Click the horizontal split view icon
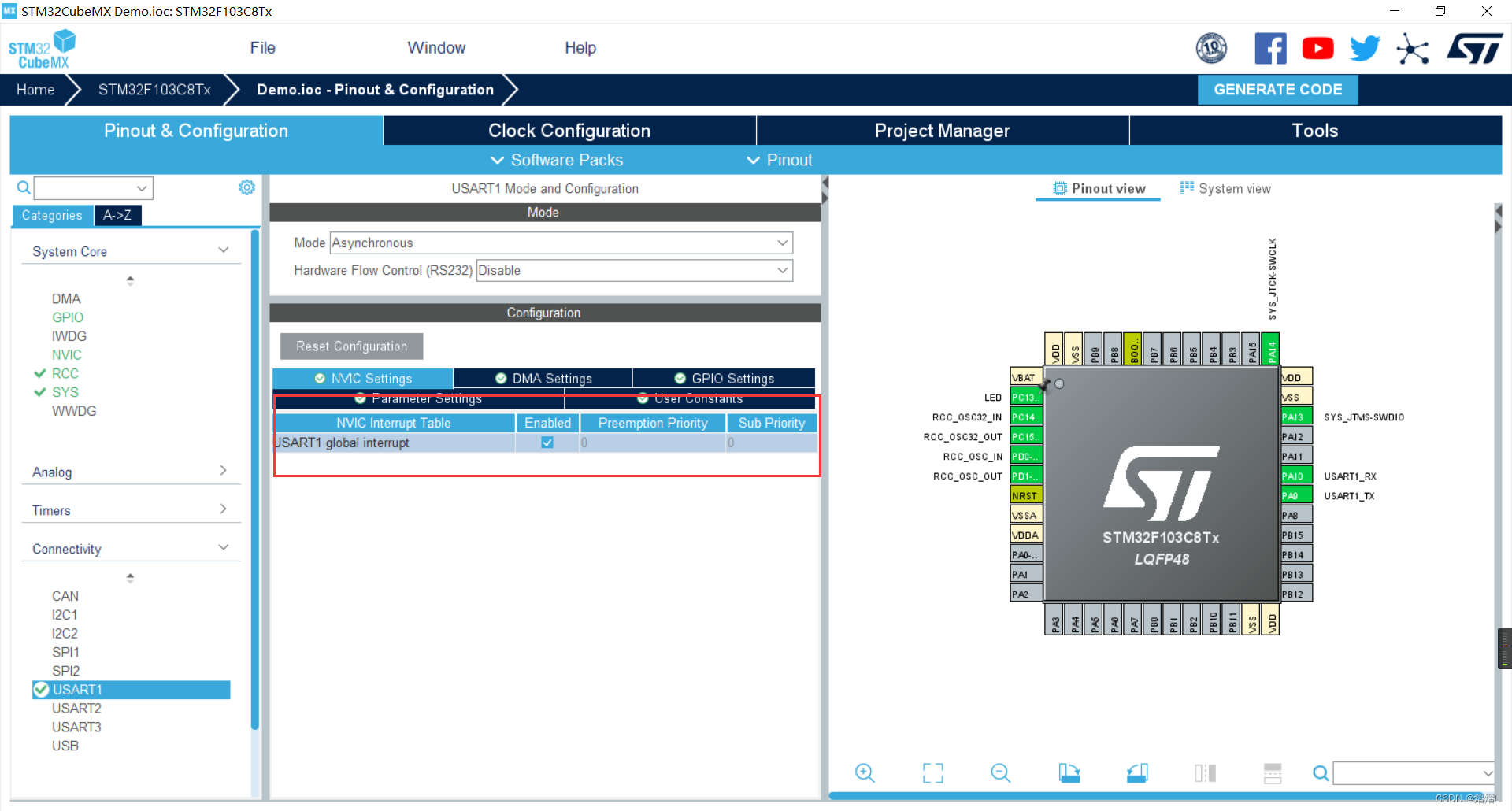Viewport: 1512px width, 811px height. pos(1273,773)
